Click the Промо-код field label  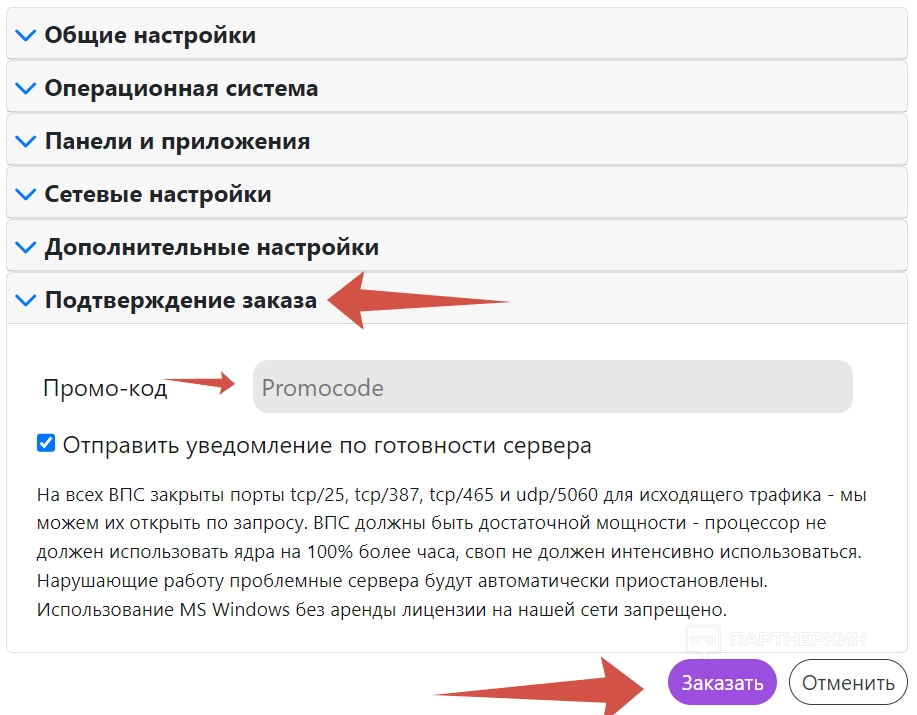pos(105,388)
